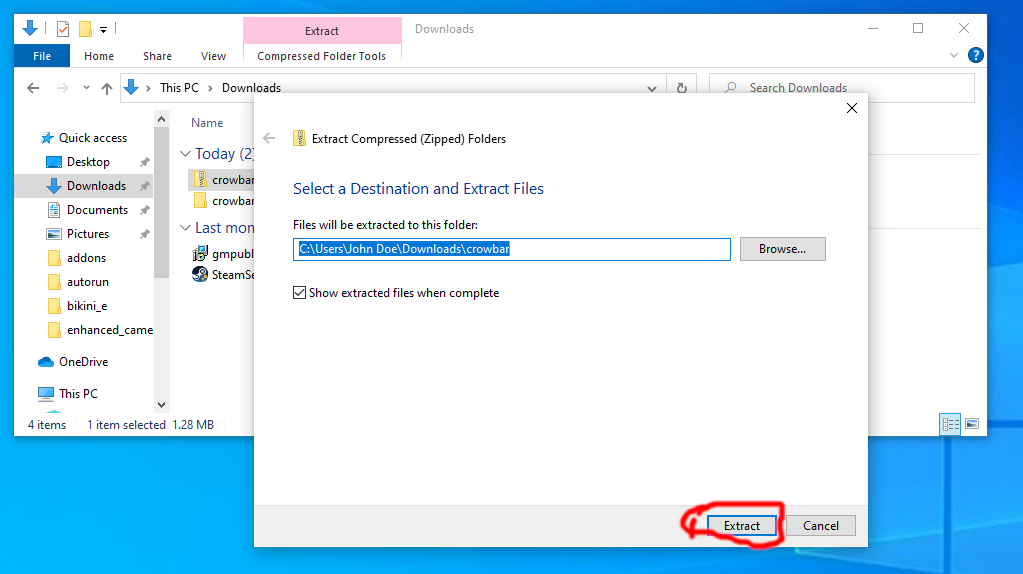
Task: Select This PC in the sidebar
Action: coord(78,393)
